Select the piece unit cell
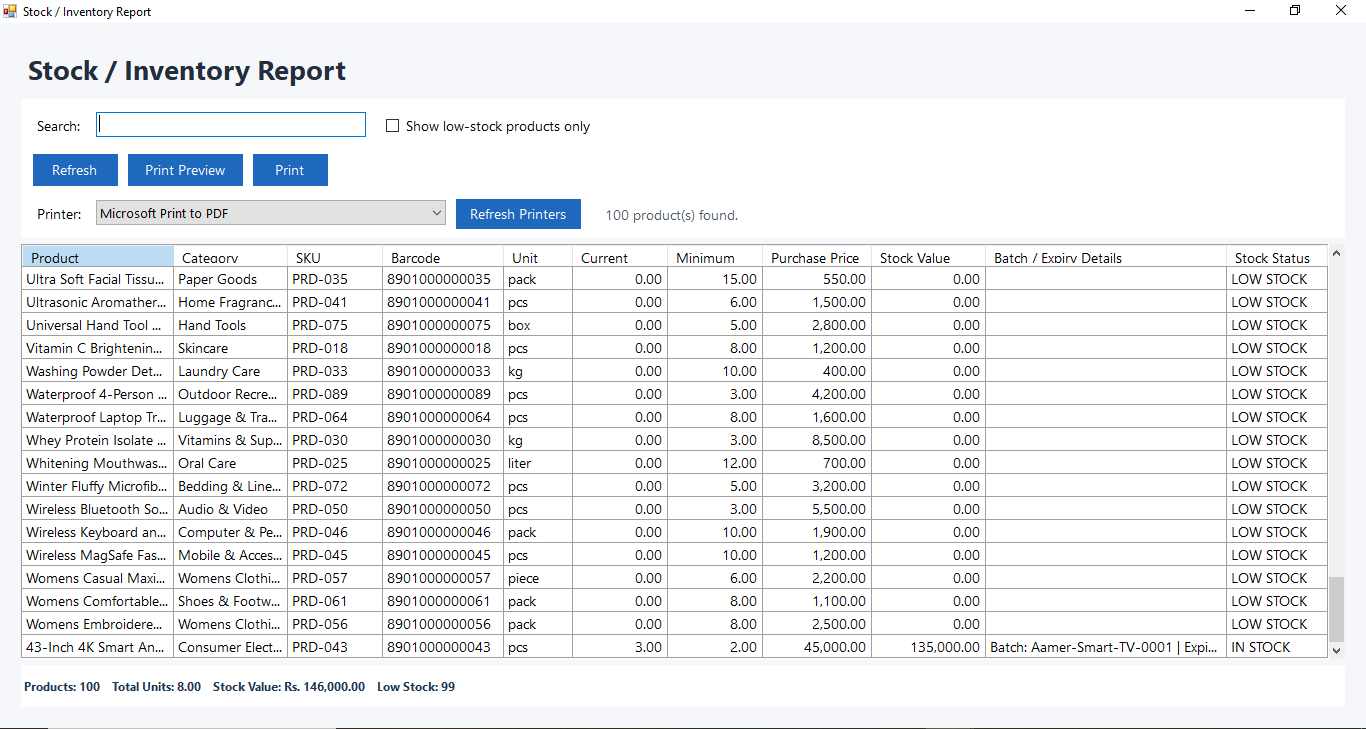The image size is (1366, 729). [x=538, y=578]
